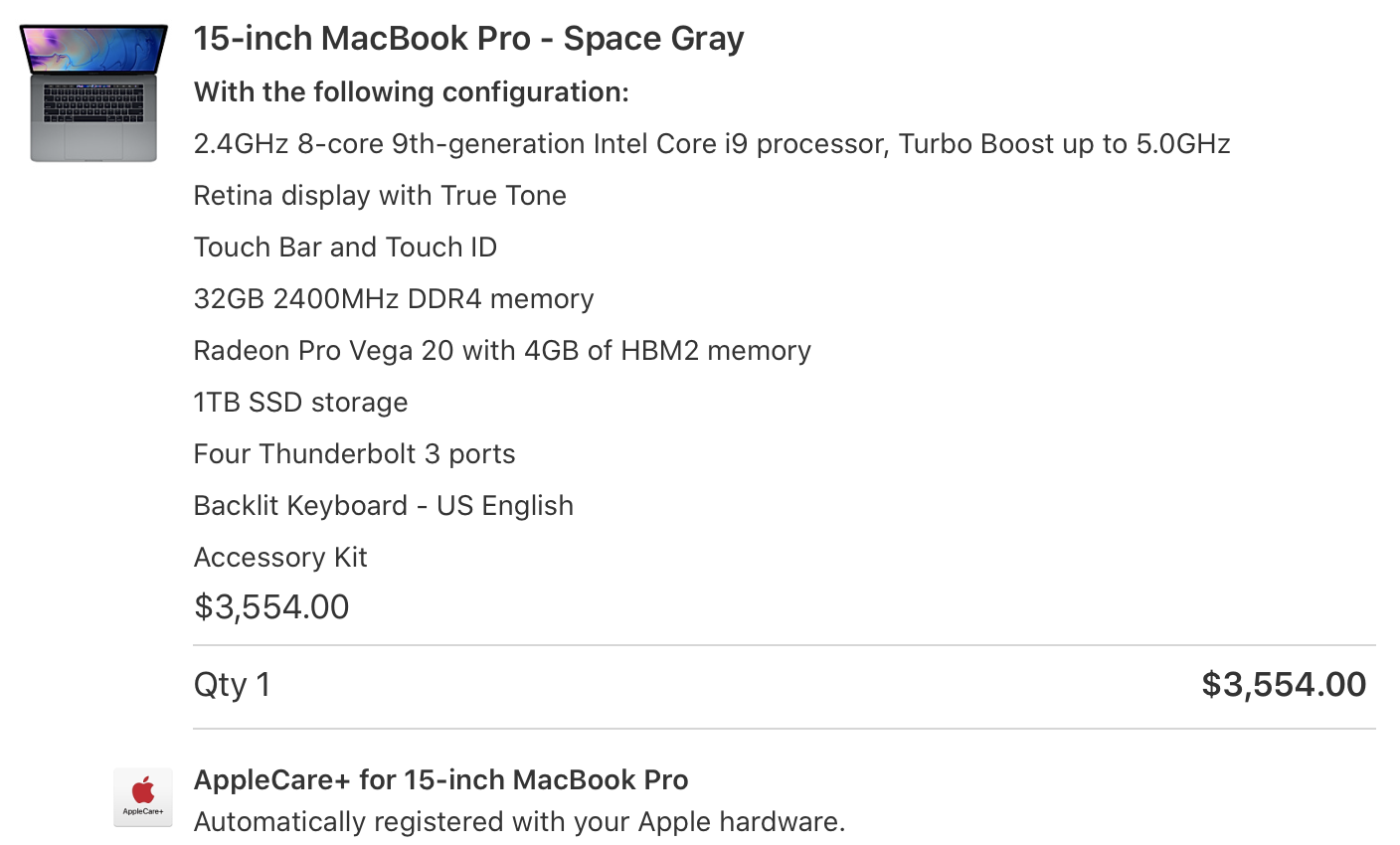The width and height of the screenshot is (1400, 845).
Task: Click the divider line below Qty 1
Action: (x=784, y=729)
